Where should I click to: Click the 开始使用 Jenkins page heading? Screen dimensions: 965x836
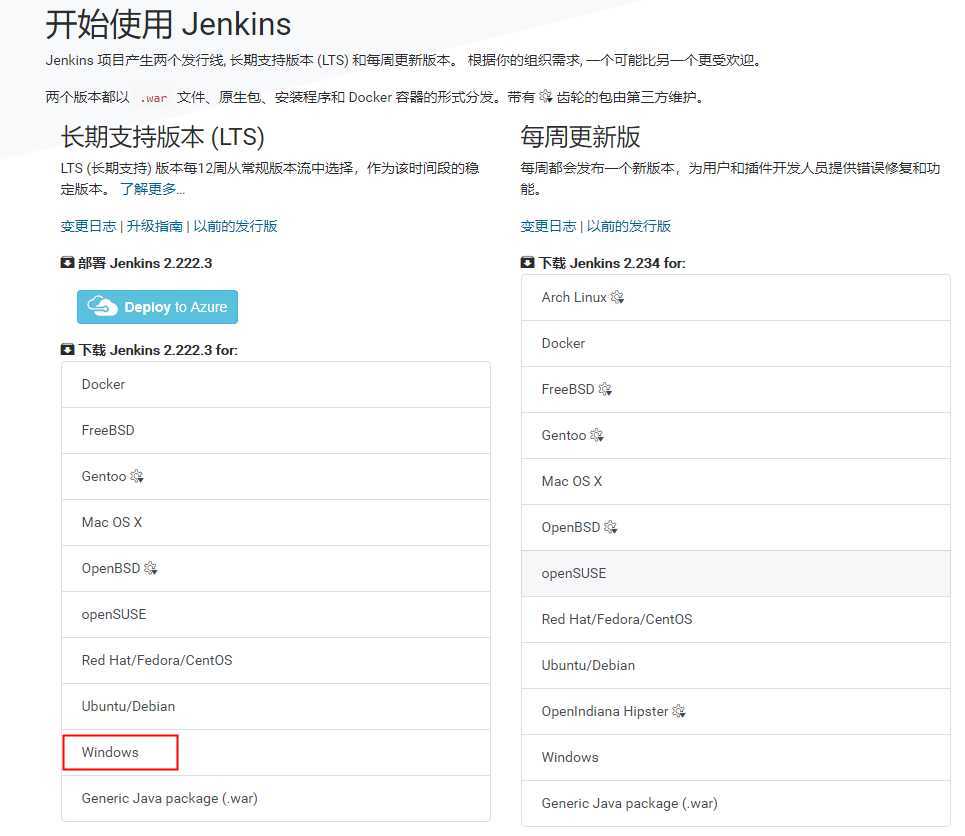[168, 25]
